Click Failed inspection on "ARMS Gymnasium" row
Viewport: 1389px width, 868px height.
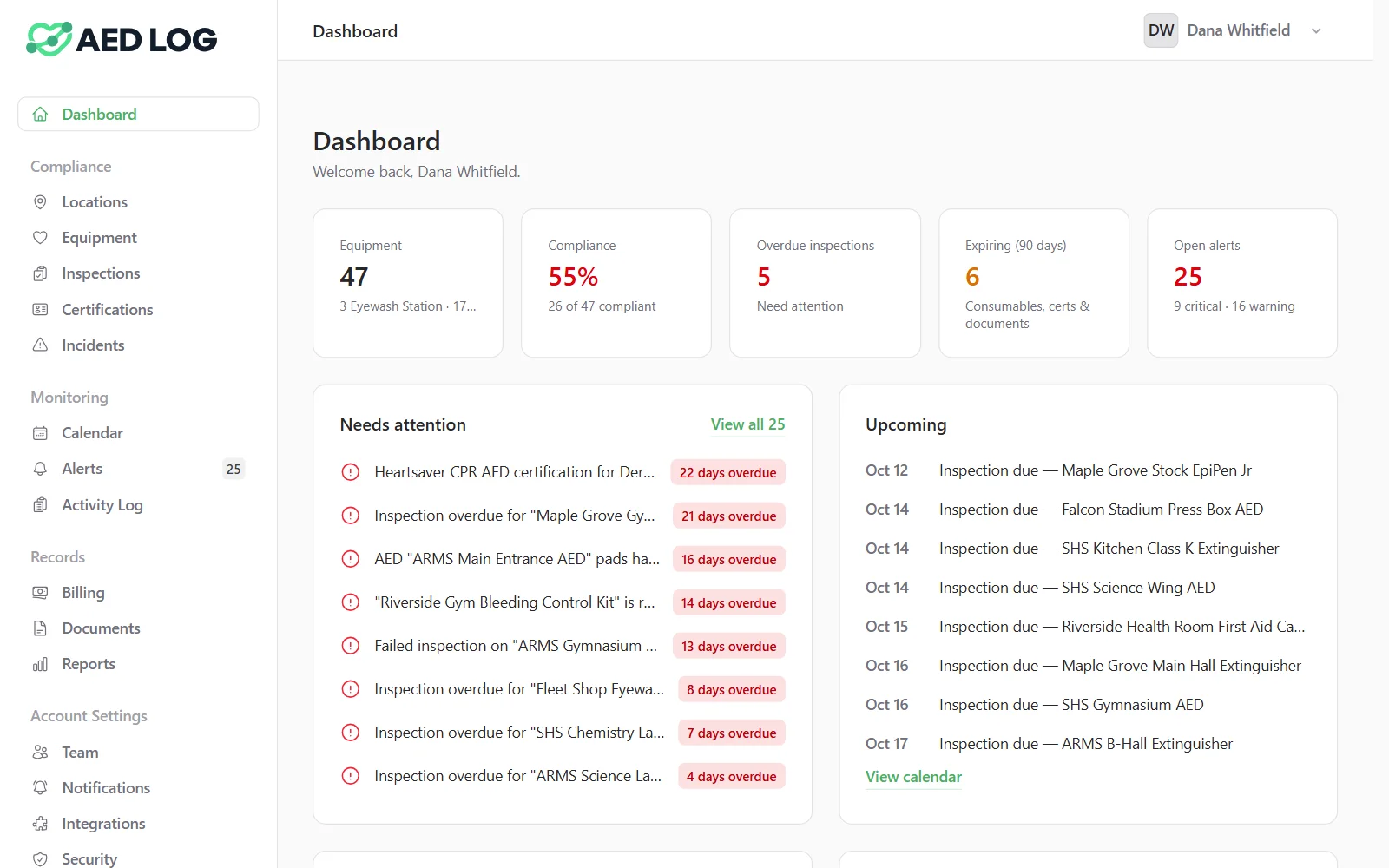[x=563, y=646]
